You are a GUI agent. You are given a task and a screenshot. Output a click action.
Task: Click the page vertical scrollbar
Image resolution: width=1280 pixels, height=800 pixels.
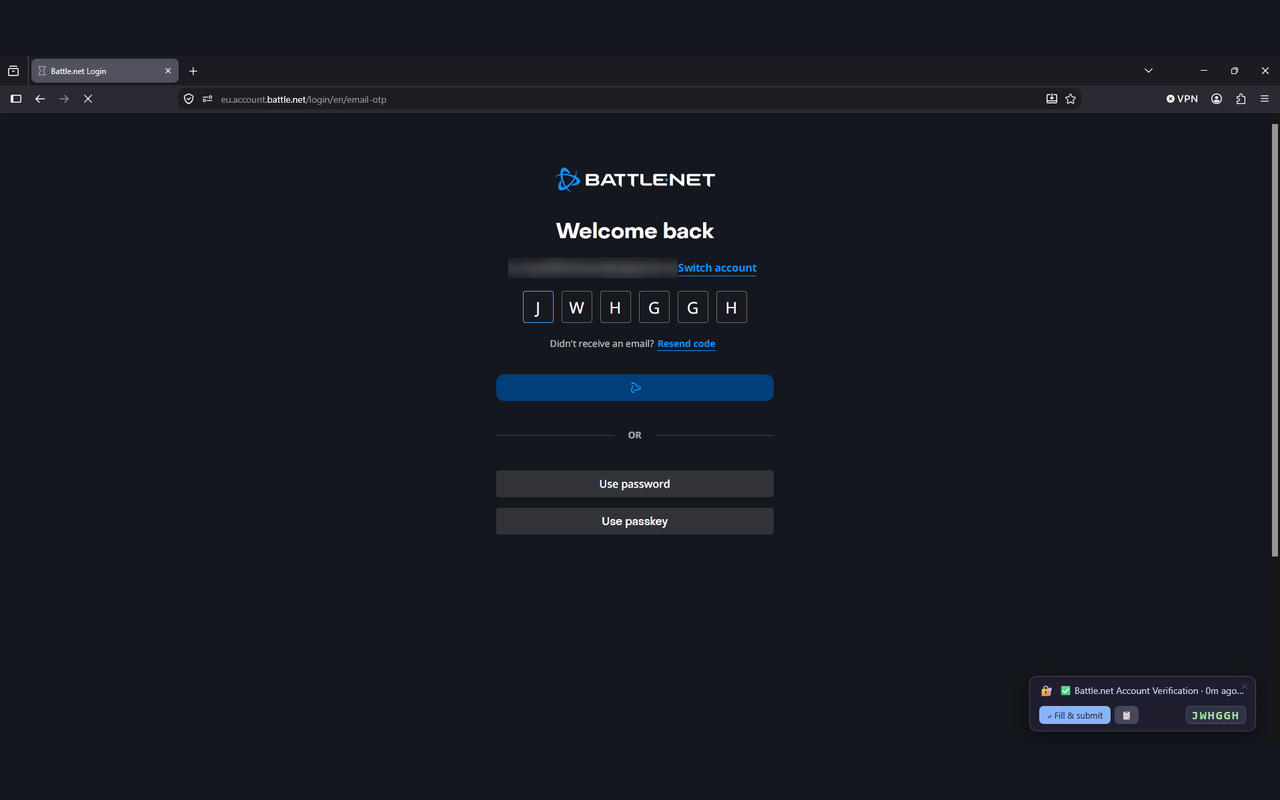(x=1274, y=340)
